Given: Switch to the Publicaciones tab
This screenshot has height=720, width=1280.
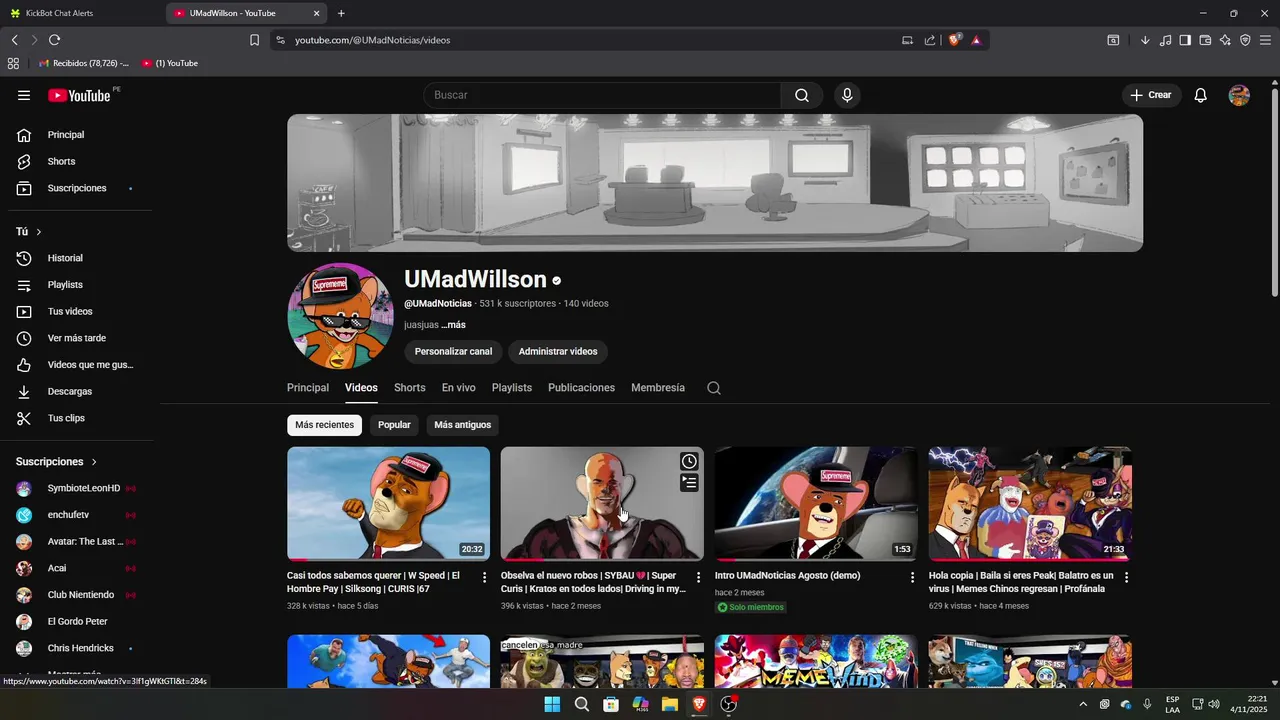Looking at the screenshot, I should pos(581,388).
